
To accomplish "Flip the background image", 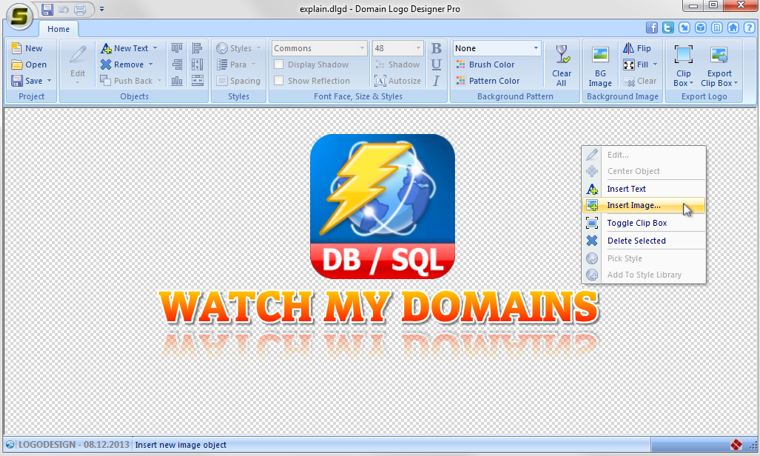I will coord(637,48).
